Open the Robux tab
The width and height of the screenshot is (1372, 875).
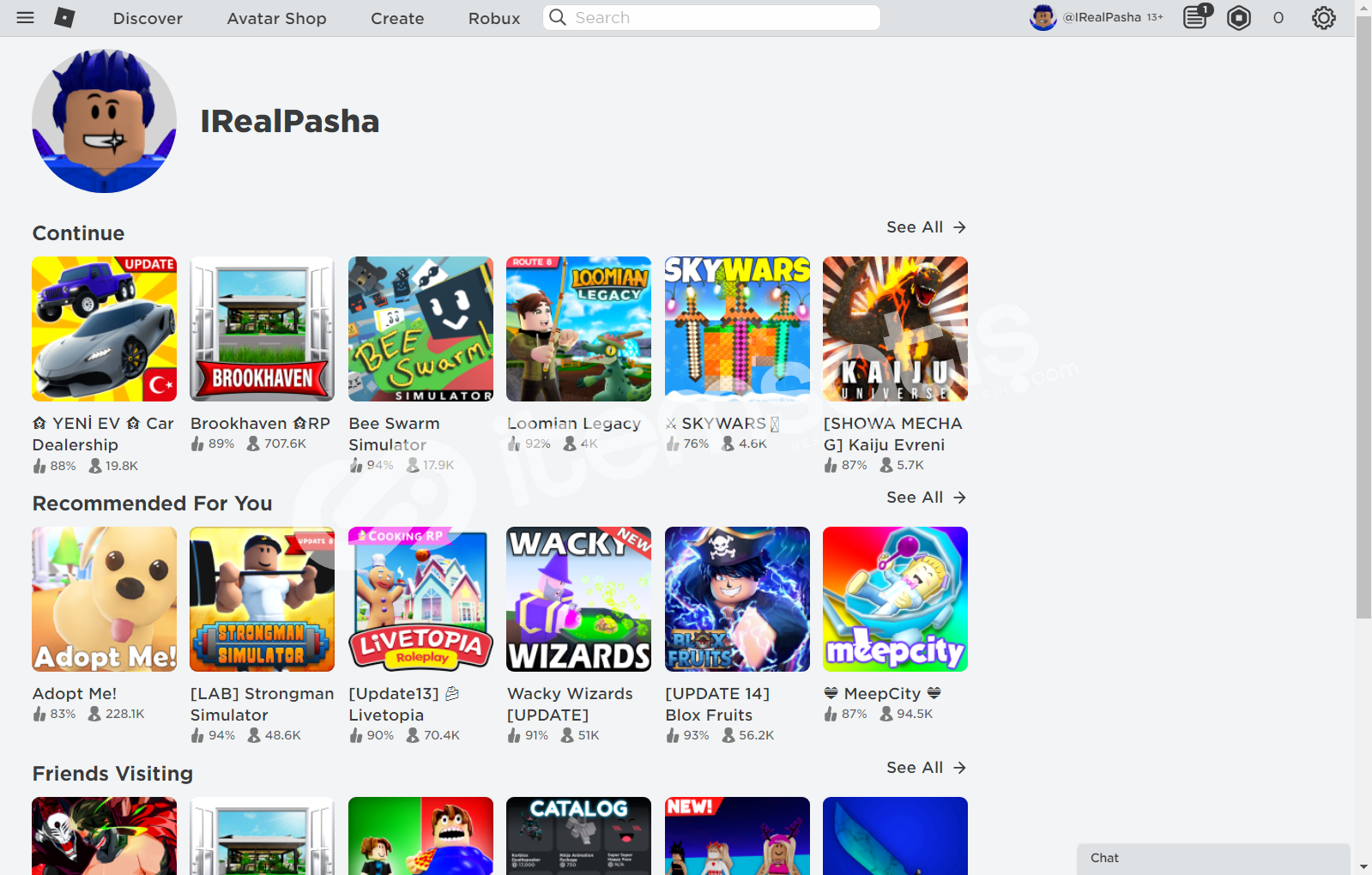click(494, 18)
